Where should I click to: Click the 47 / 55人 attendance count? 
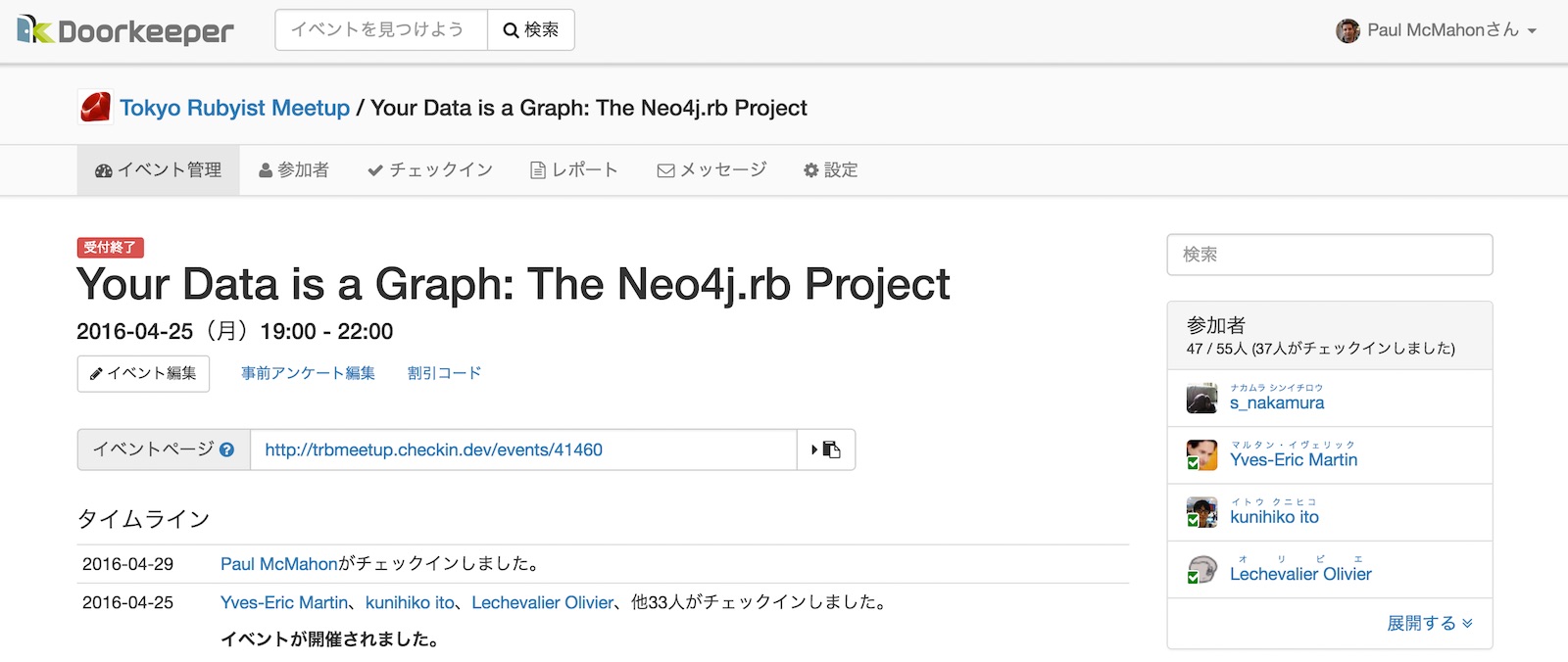coord(1216,349)
